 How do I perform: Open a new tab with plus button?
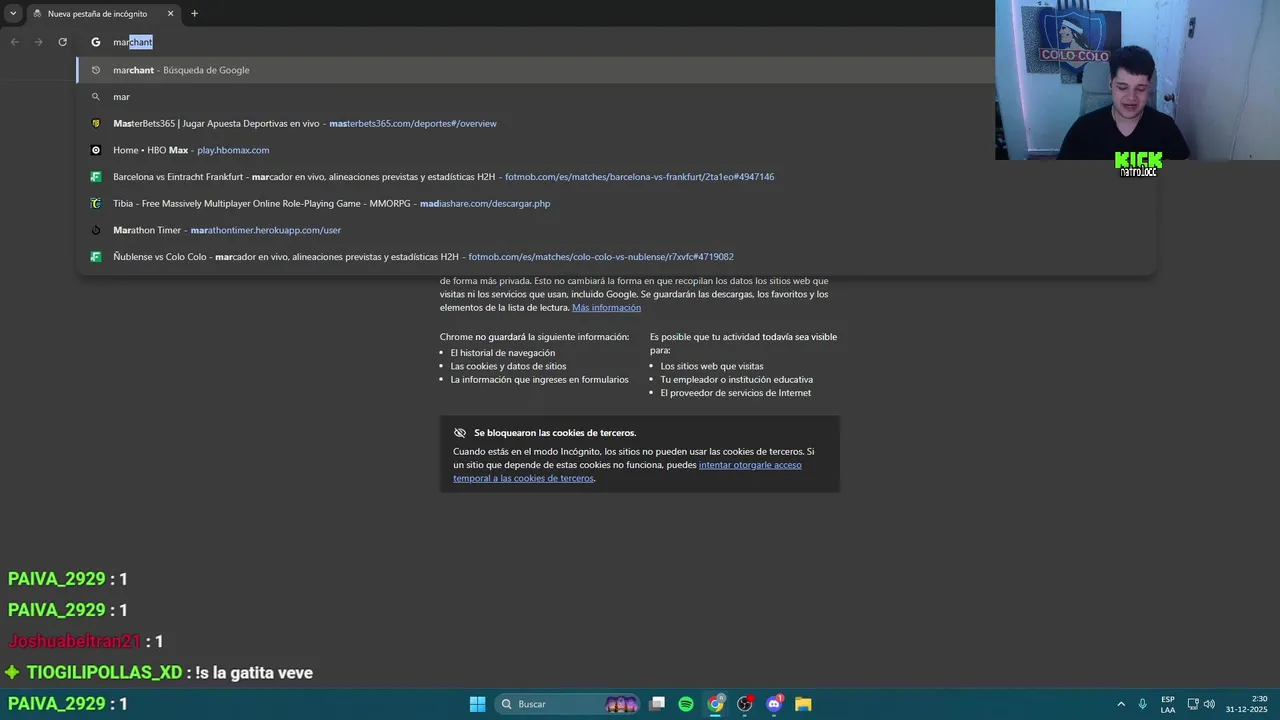coord(194,14)
